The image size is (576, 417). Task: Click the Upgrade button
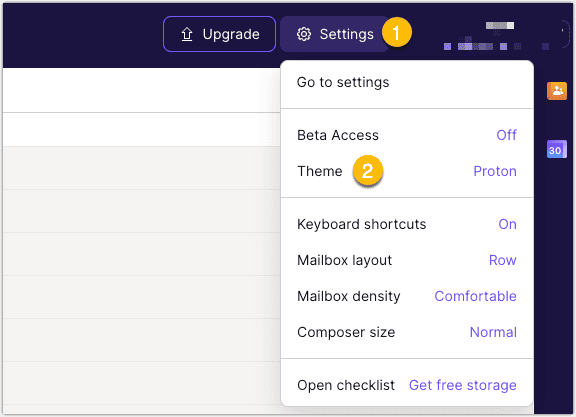pos(219,34)
